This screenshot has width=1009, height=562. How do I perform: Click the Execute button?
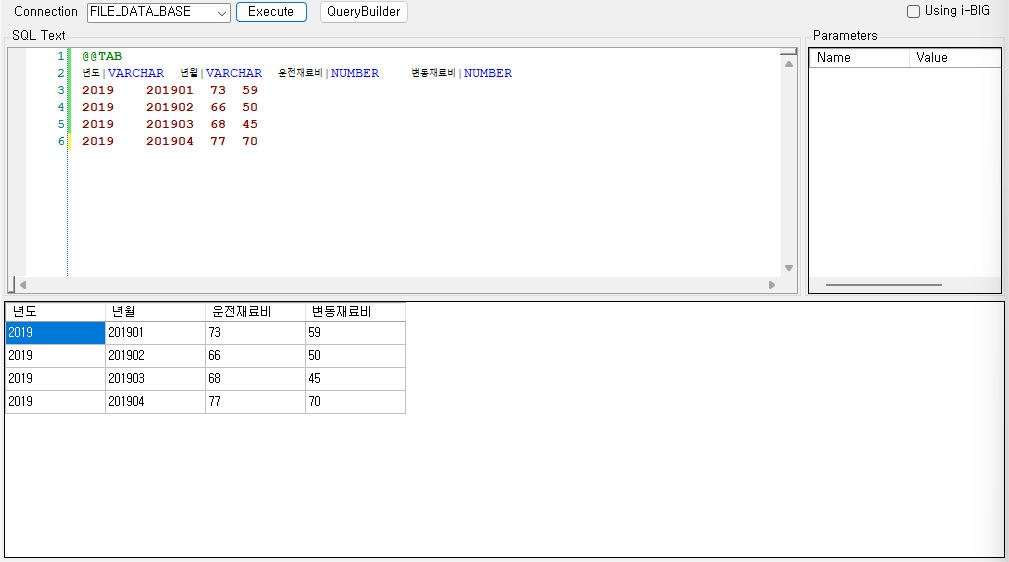pos(271,12)
